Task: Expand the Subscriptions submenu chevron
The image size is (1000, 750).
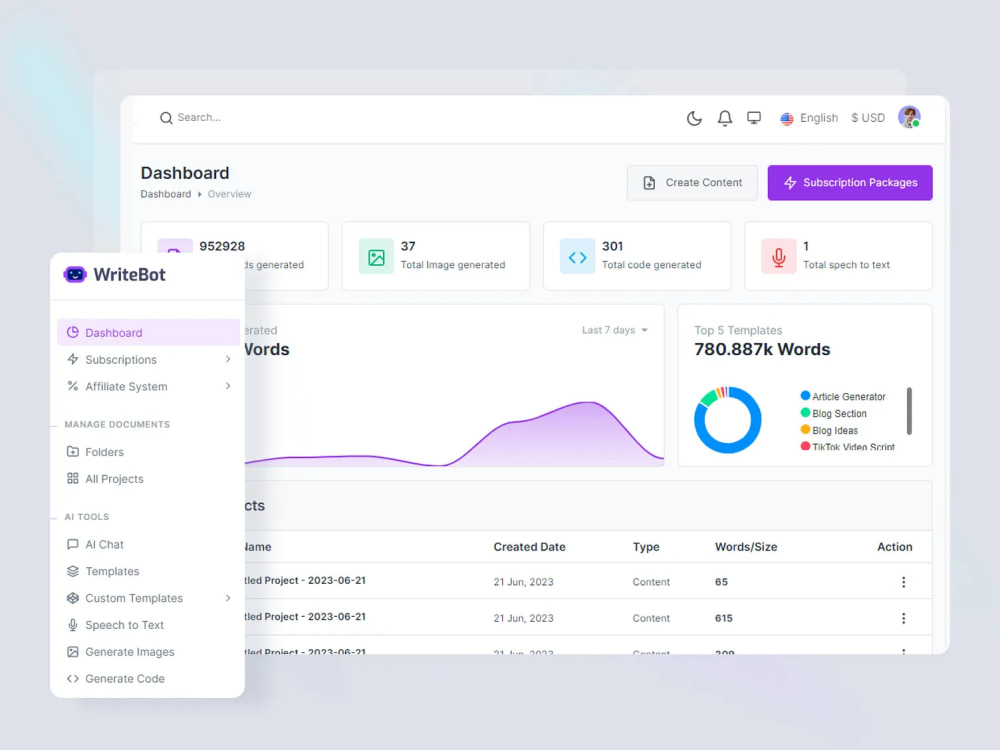Action: coord(228,359)
